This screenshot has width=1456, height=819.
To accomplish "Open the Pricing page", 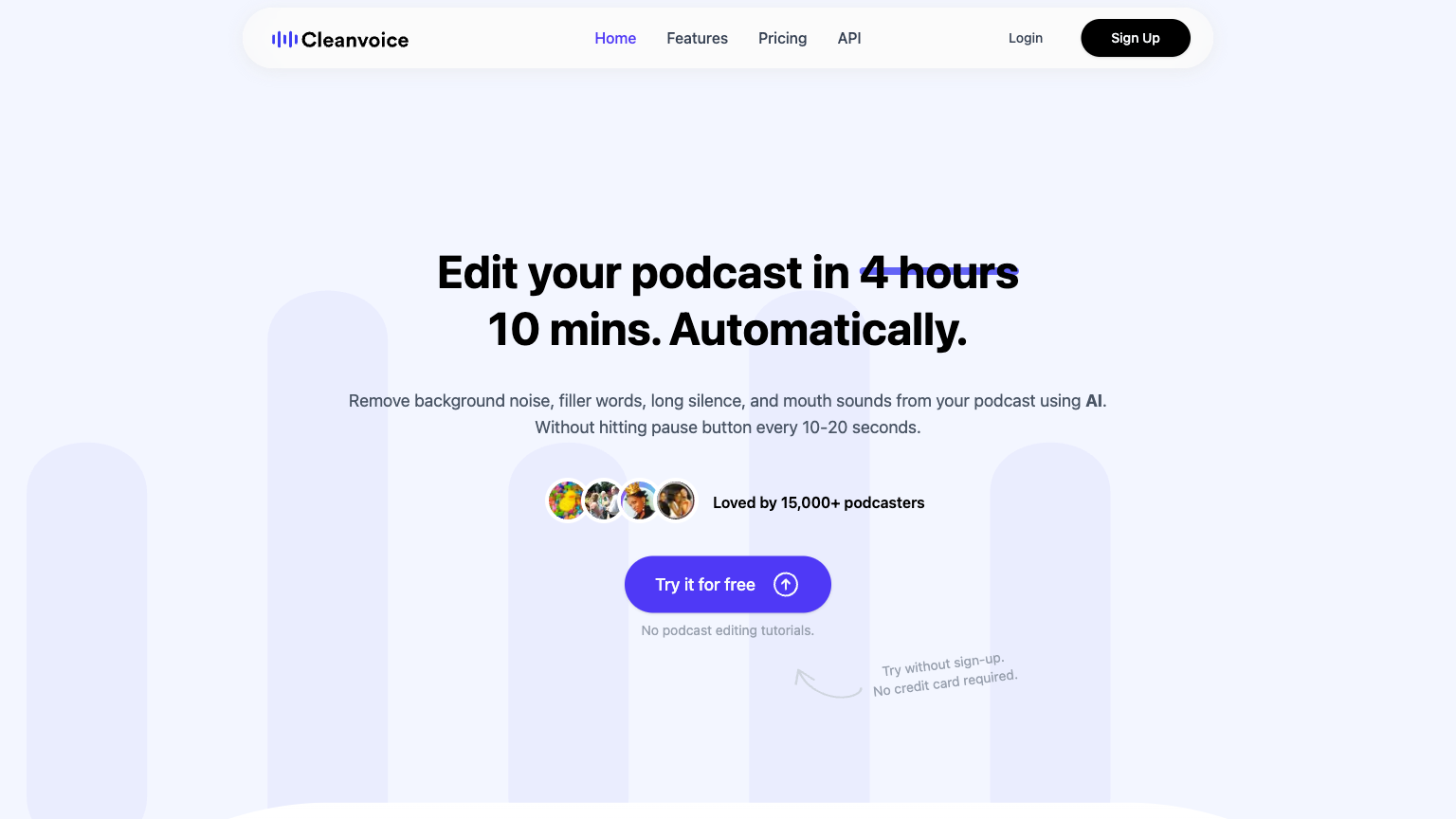I will tap(782, 38).
